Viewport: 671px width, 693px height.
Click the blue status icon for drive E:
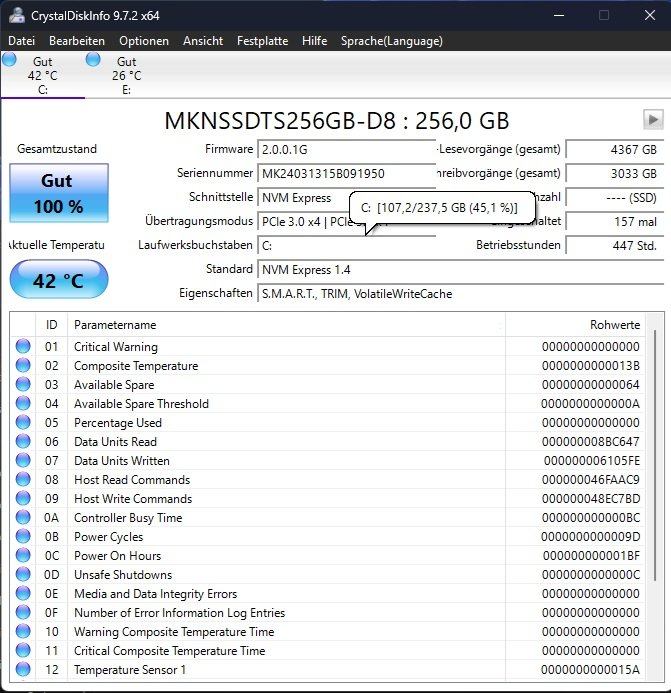click(x=93, y=59)
